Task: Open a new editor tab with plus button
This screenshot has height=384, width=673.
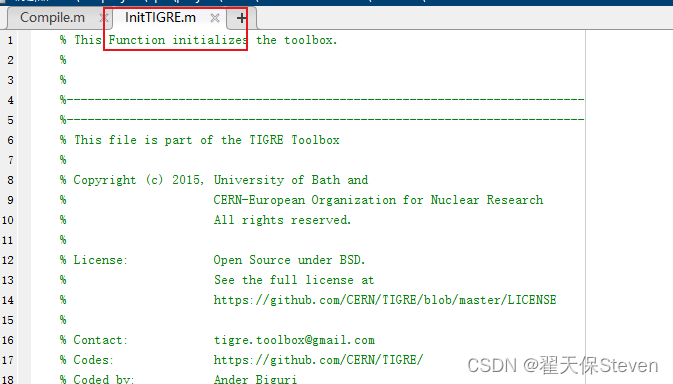Action: [242, 18]
